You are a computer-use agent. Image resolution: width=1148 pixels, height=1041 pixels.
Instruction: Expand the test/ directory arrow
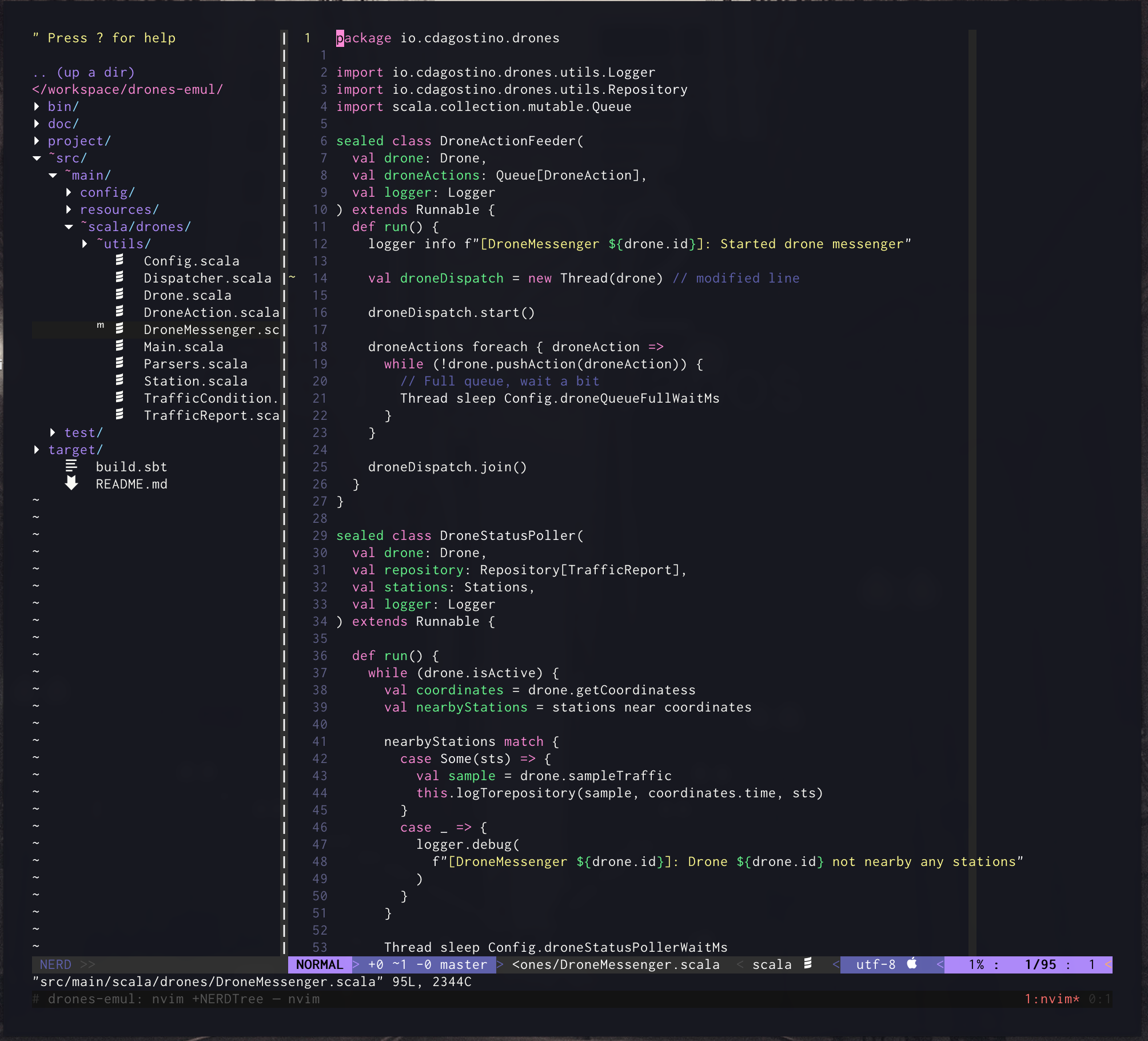53,432
